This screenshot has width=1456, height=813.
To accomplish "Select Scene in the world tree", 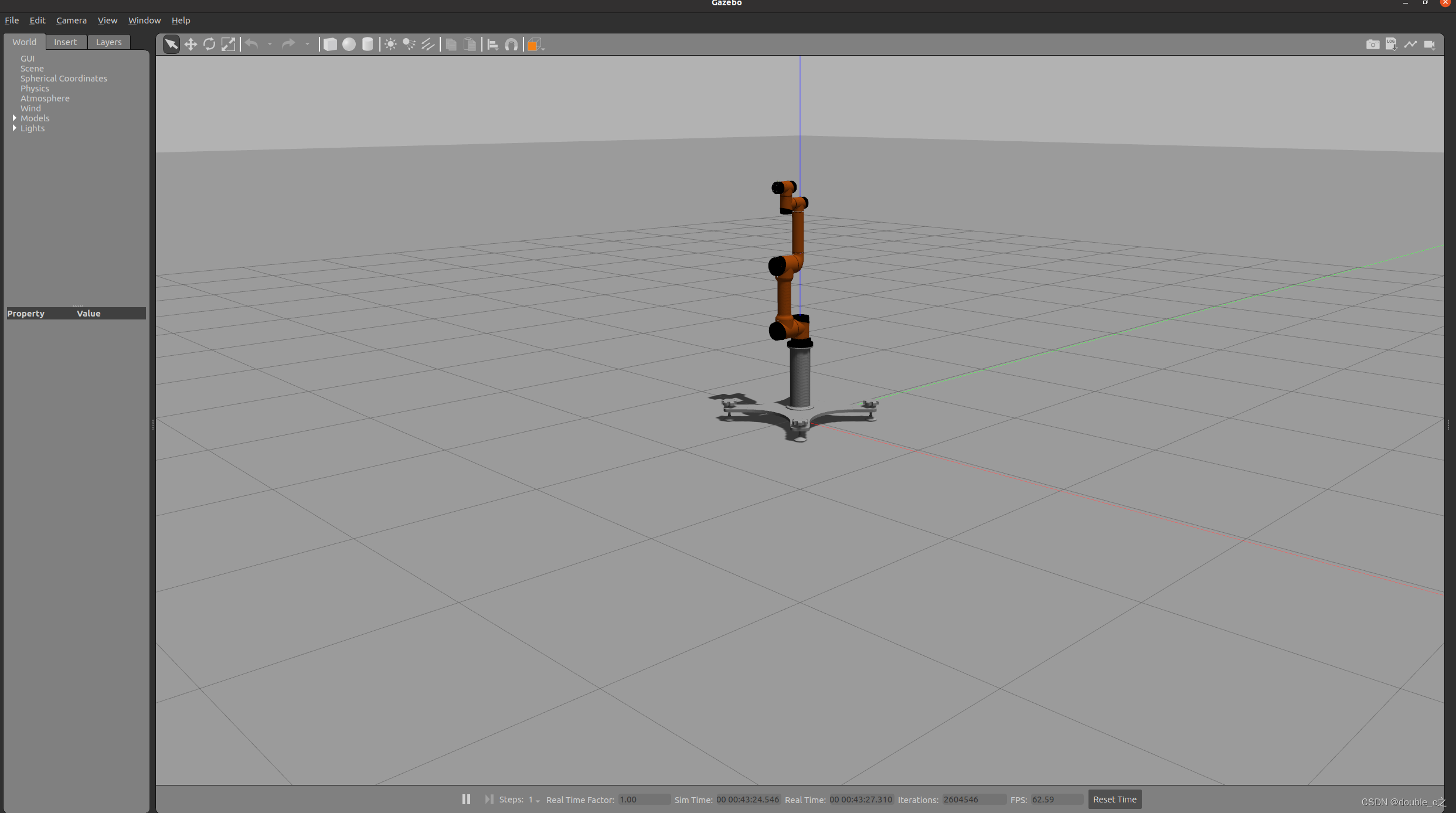I will point(32,69).
